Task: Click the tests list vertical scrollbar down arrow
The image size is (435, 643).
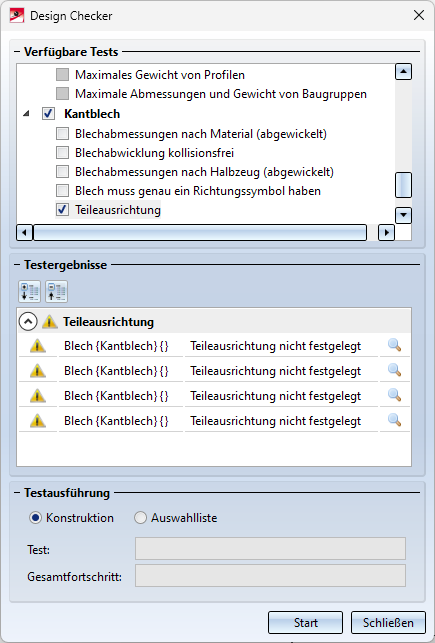Action: click(x=403, y=215)
